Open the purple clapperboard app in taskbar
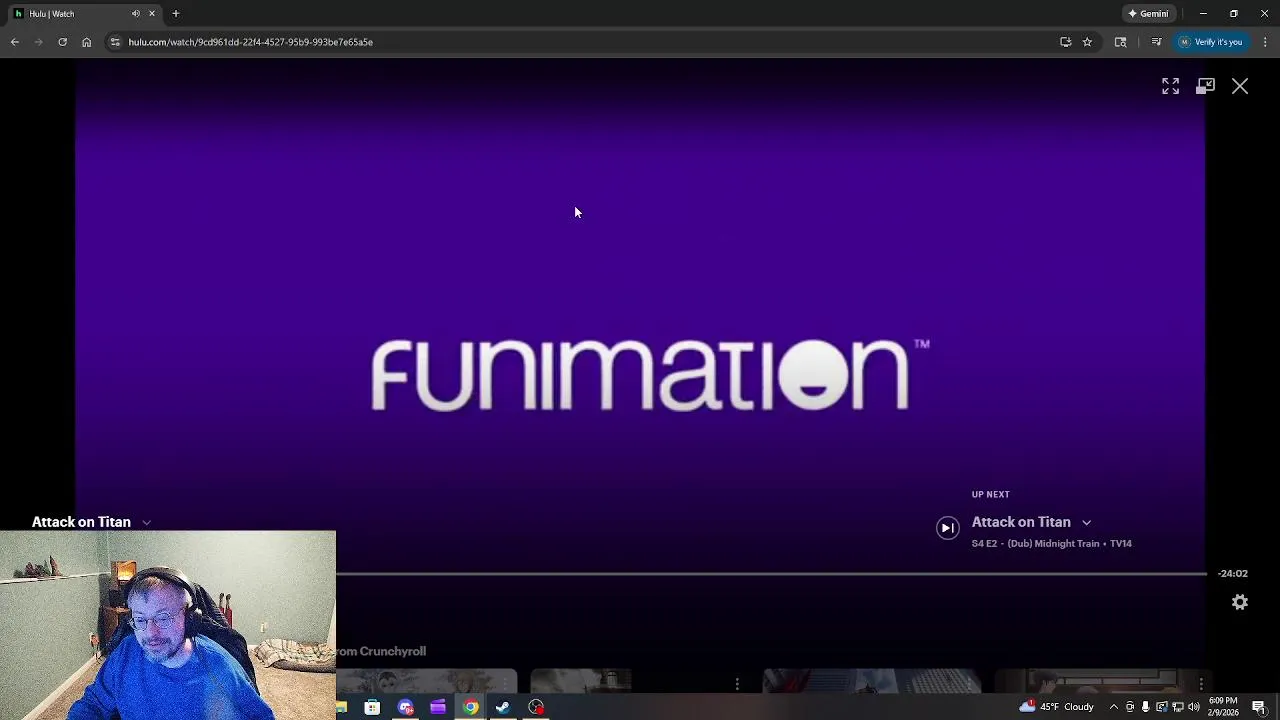Screen dimensions: 1280x720 coord(437,707)
